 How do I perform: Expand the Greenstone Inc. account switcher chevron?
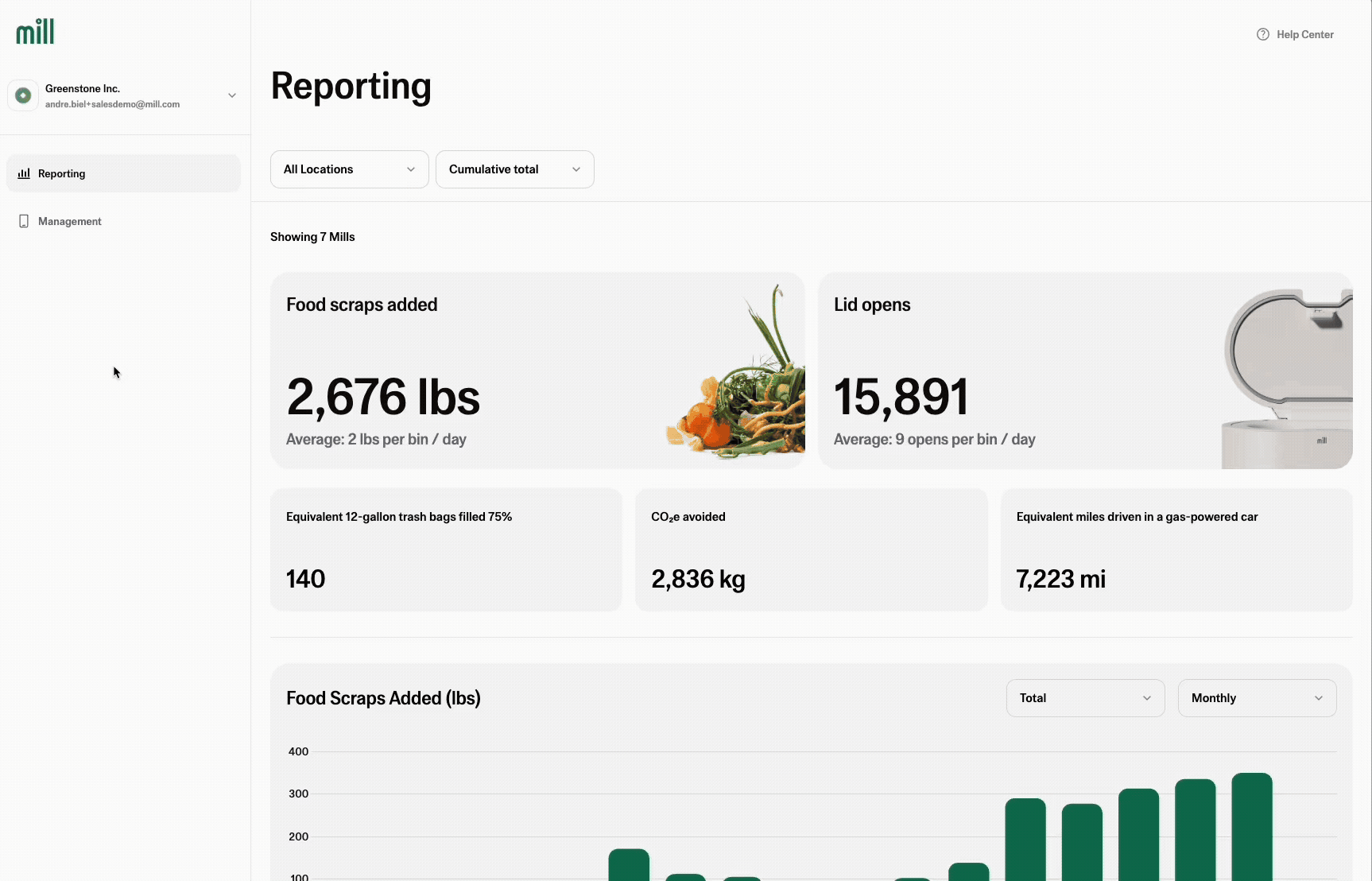[x=232, y=95]
